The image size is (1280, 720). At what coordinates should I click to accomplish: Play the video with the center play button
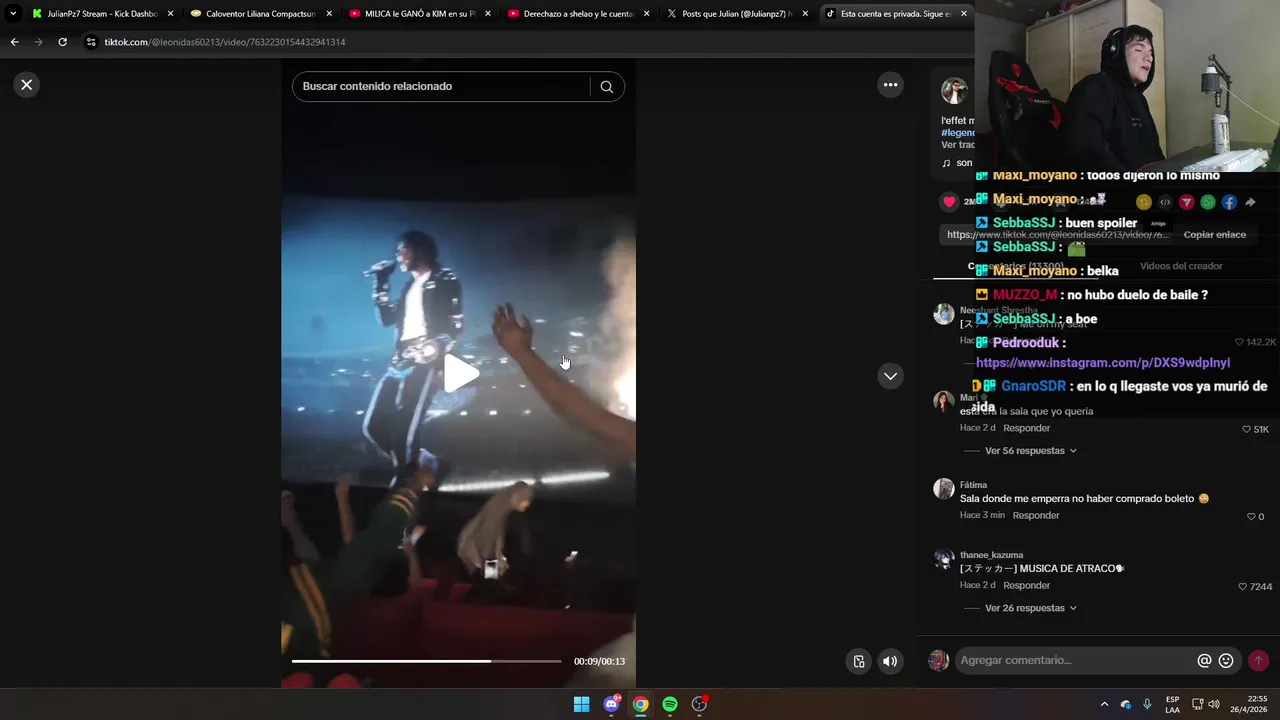pyautogui.click(x=460, y=373)
